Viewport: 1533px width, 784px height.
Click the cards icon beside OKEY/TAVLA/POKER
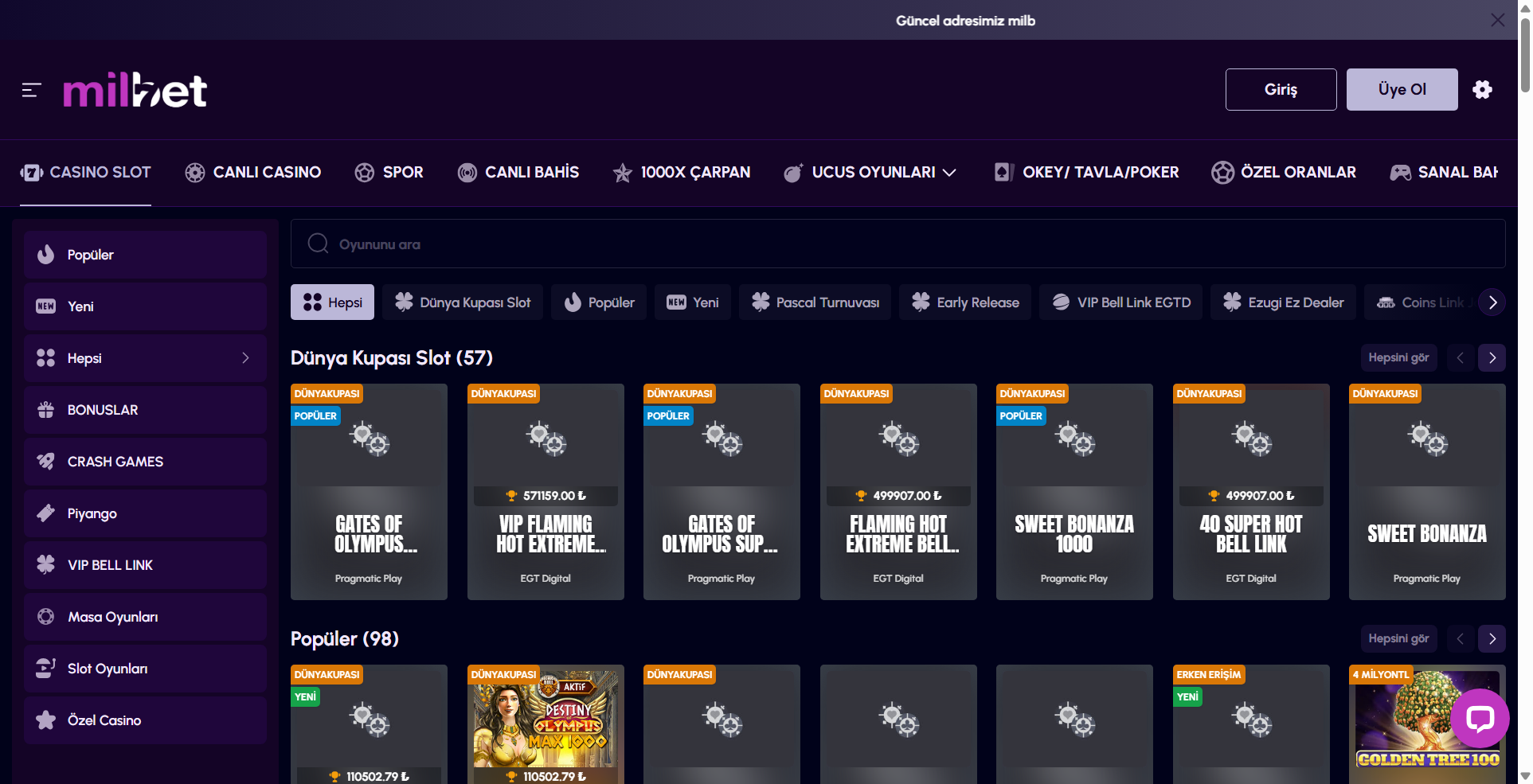click(1004, 173)
